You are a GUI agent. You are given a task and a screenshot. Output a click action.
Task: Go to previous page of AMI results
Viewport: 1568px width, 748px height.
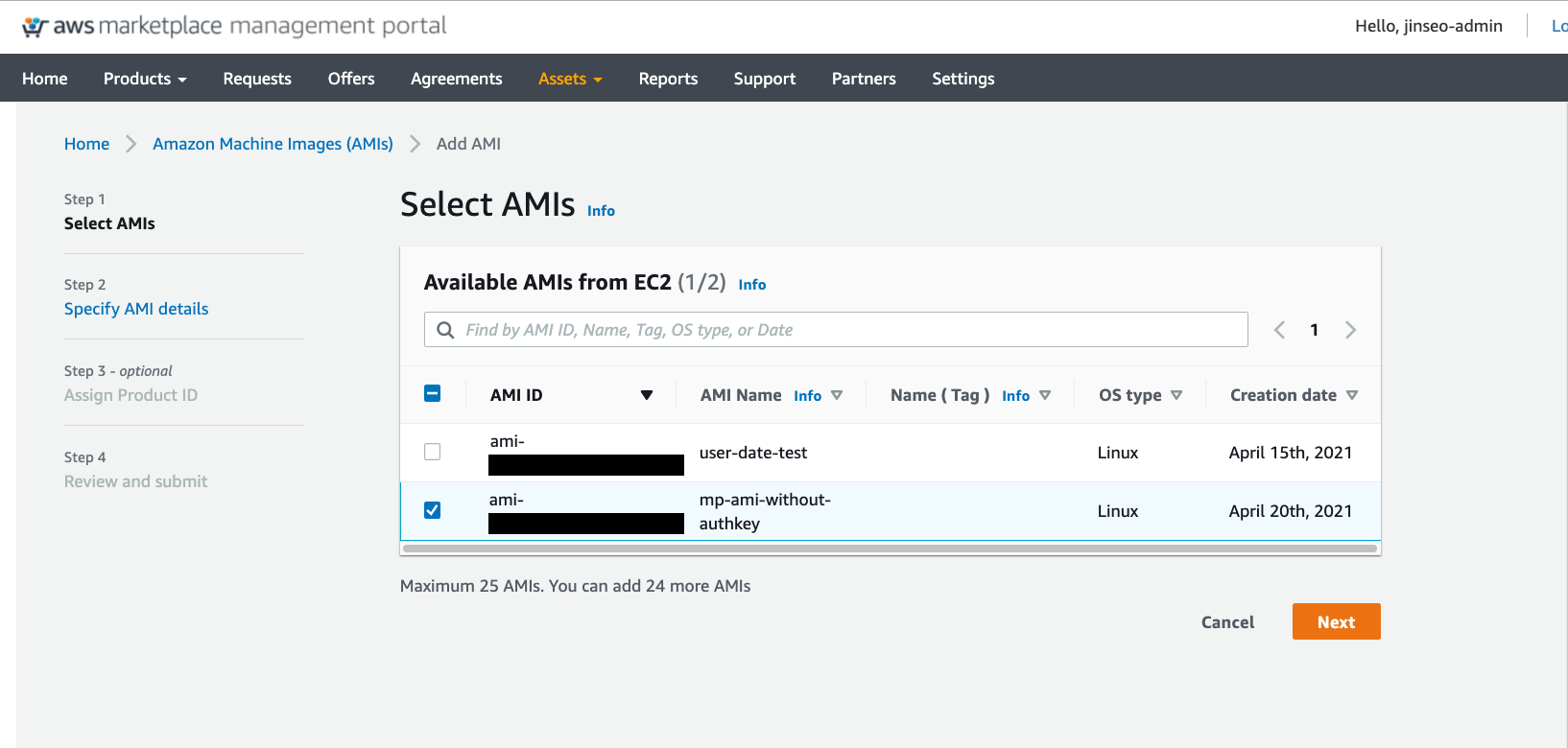coord(1279,330)
